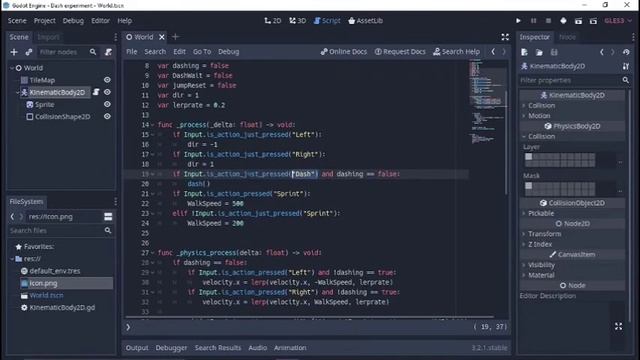The image size is (640, 360).
Task: Toggle visibility of KinematicBody2D node
Action: [x=107, y=92]
